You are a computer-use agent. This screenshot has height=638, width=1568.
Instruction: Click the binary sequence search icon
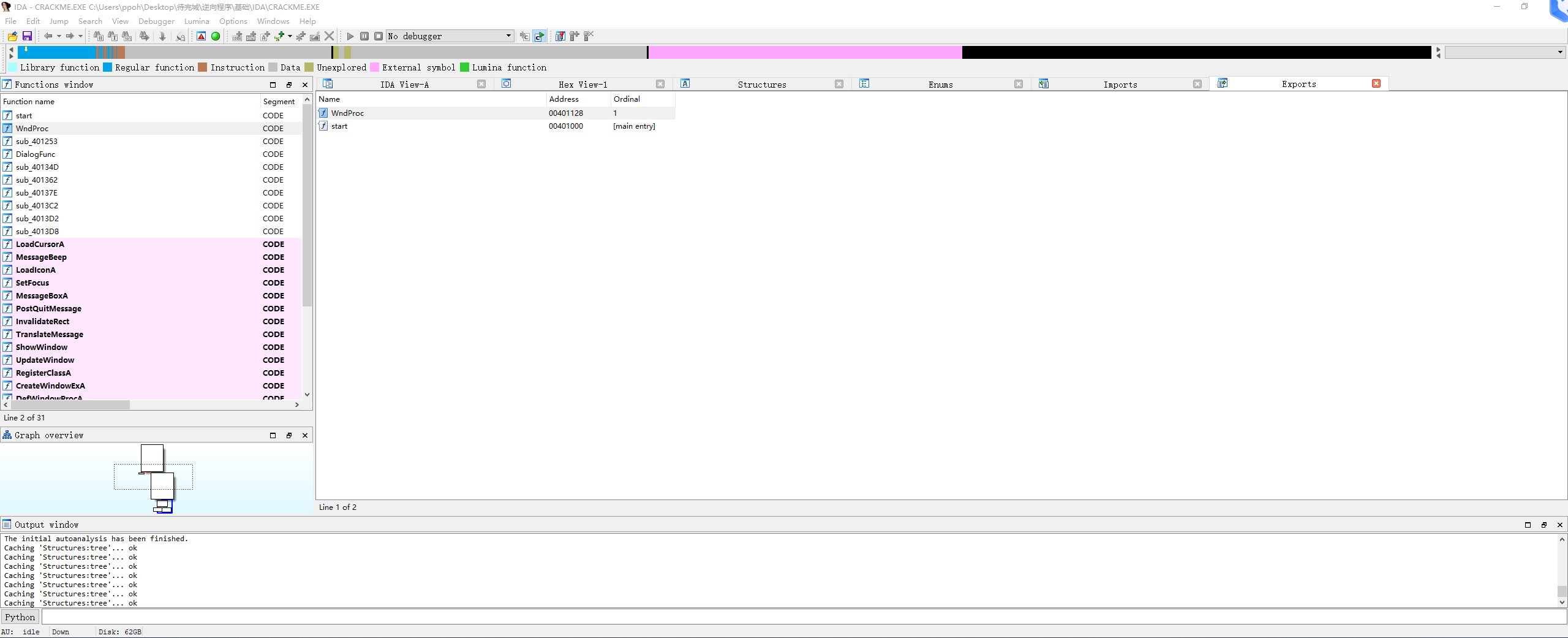click(x=127, y=36)
